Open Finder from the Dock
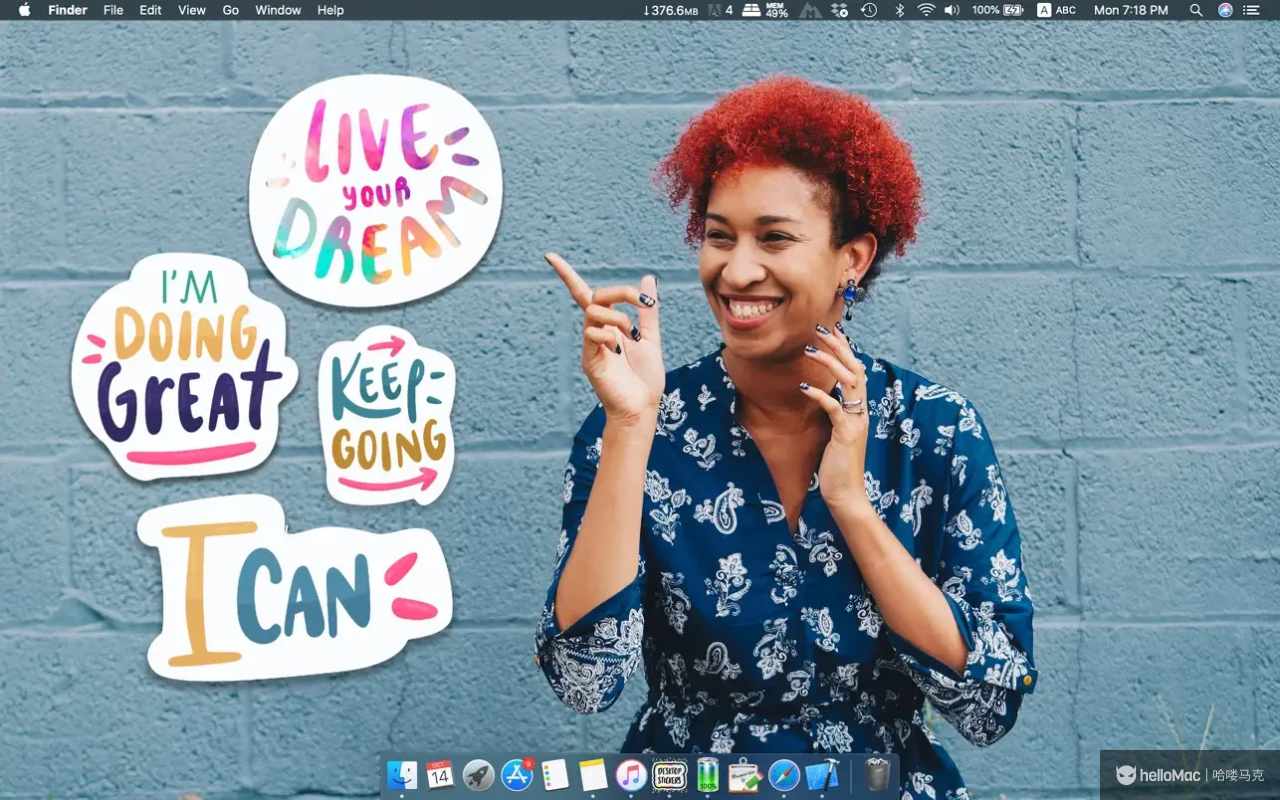Viewport: 1280px width, 800px height. [402, 775]
